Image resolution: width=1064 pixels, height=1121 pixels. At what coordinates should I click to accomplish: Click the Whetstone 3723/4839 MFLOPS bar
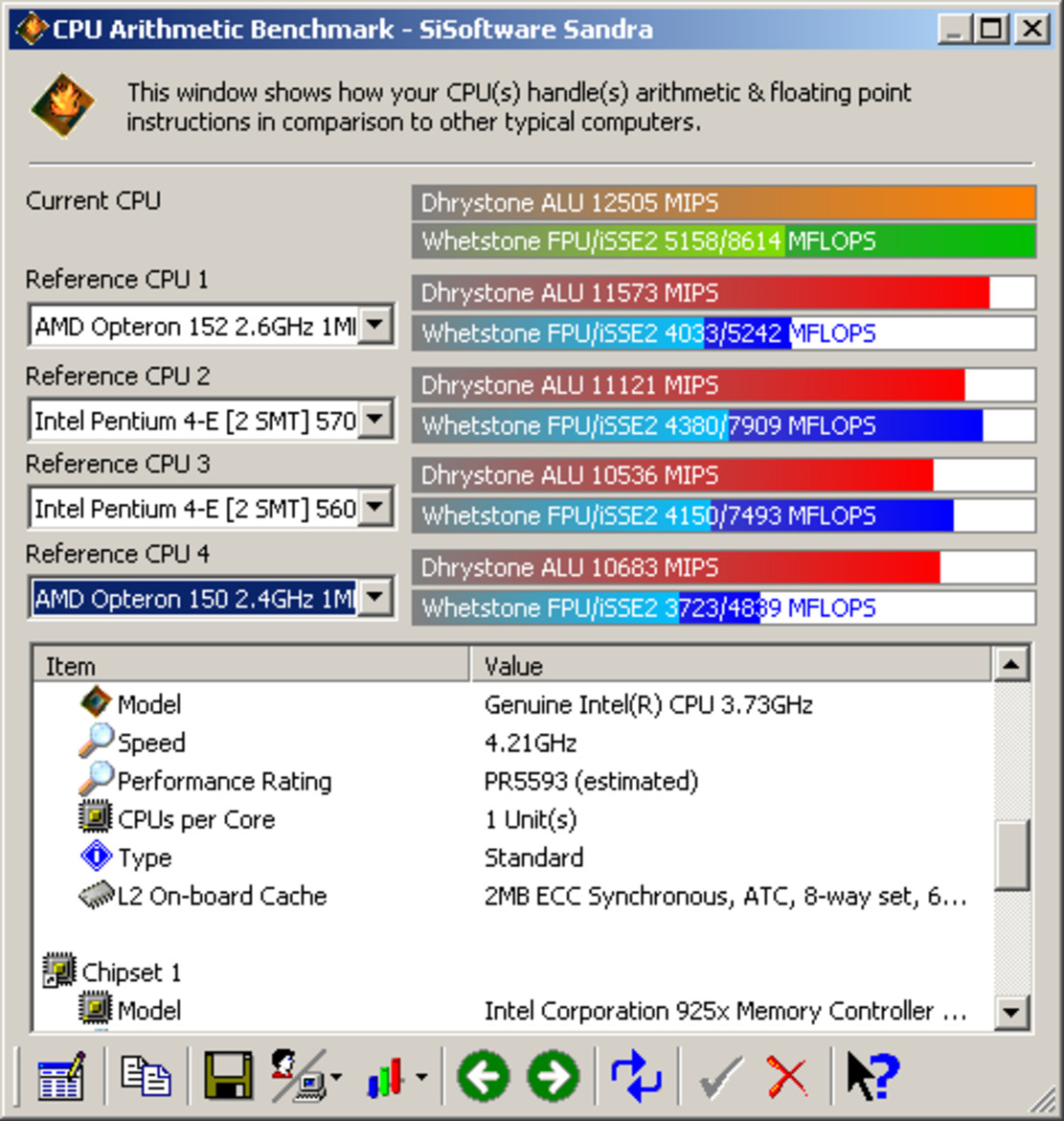(724, 607)
